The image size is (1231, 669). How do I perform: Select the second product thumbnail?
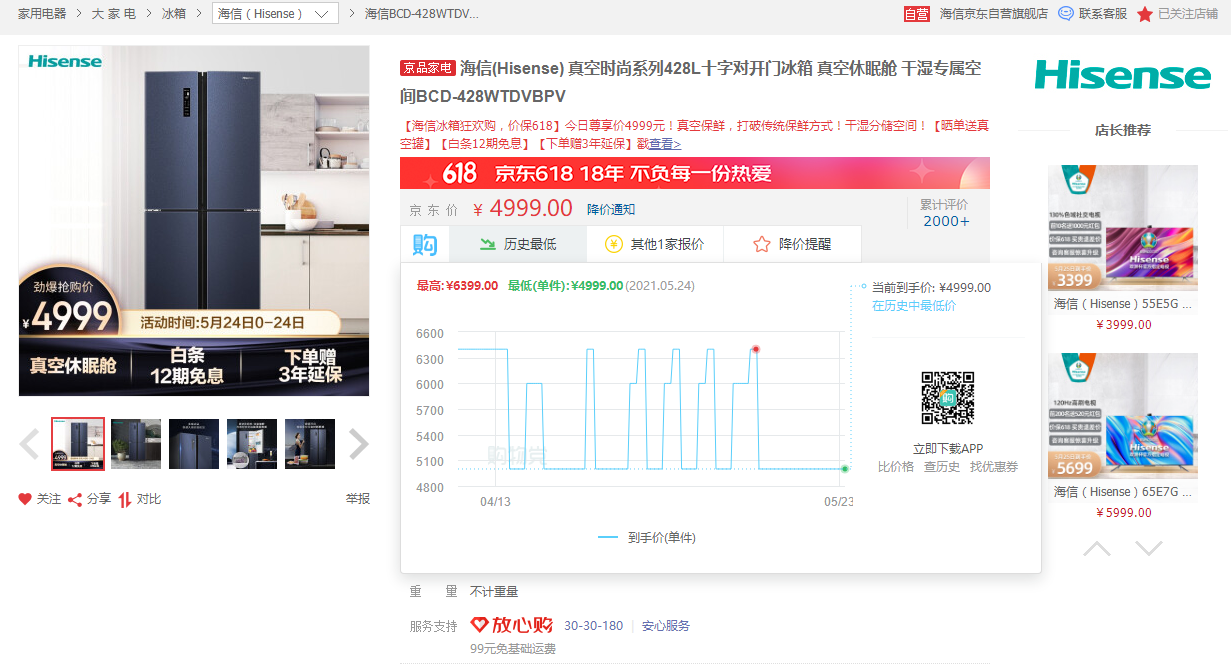pos(136,444)
